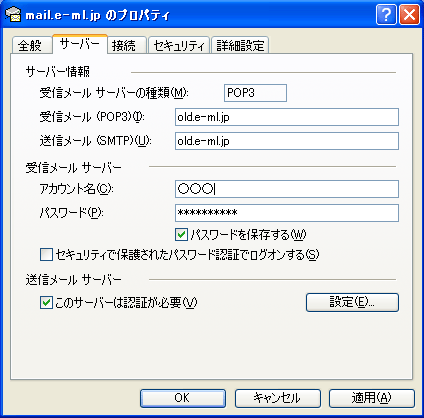424x418 pixels.
Task: Confirm with the OK button
Action: click(183, 398)
